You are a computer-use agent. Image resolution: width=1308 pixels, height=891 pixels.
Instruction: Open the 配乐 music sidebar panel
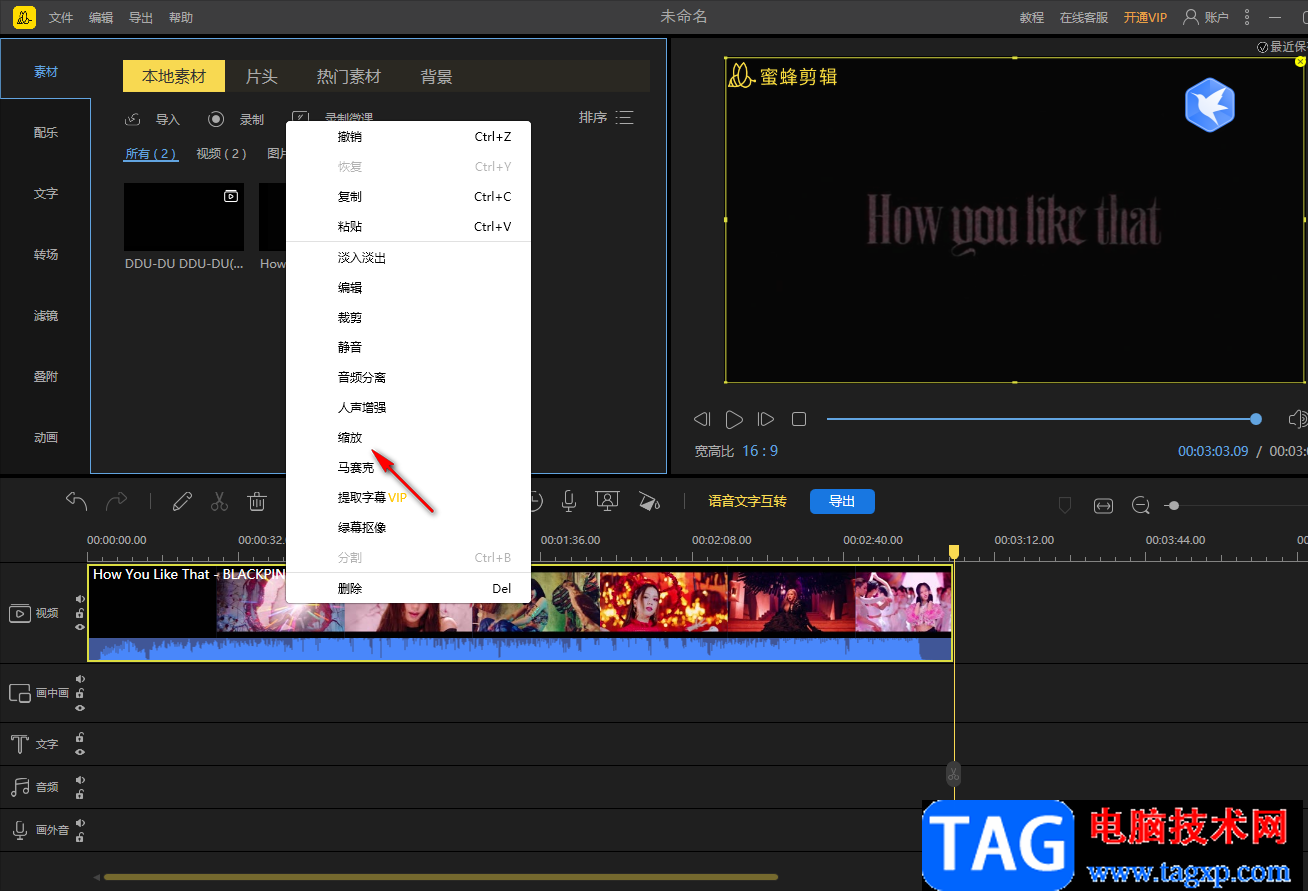coord(46,133)
